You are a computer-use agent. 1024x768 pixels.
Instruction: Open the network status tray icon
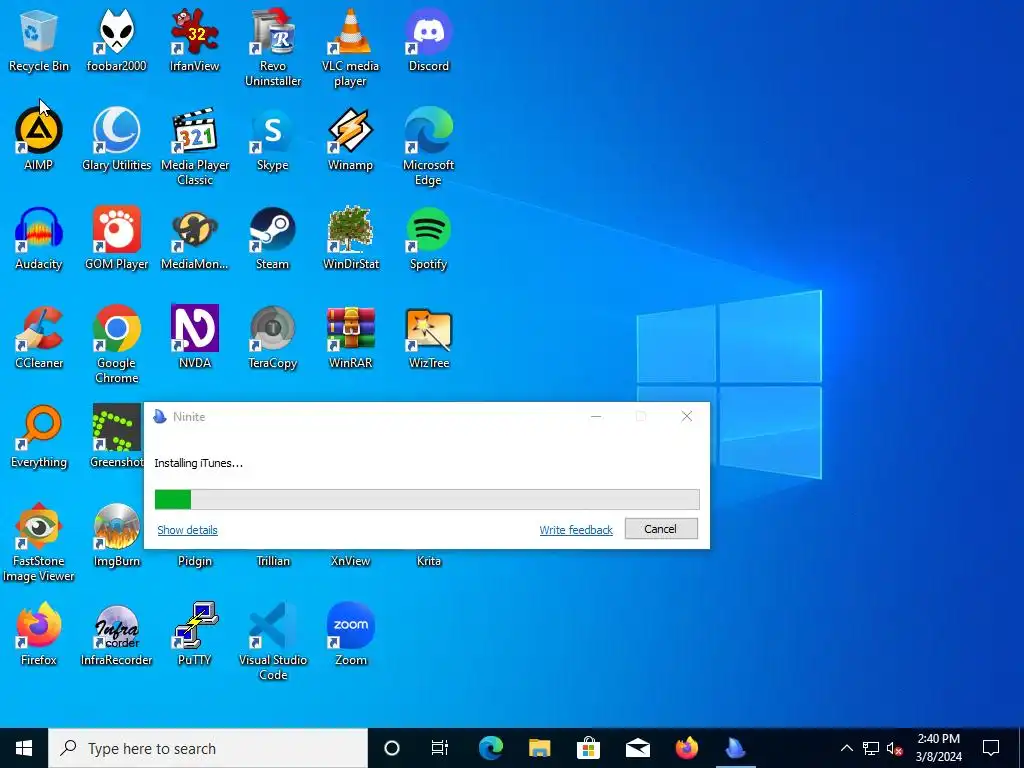click(871, 748)
